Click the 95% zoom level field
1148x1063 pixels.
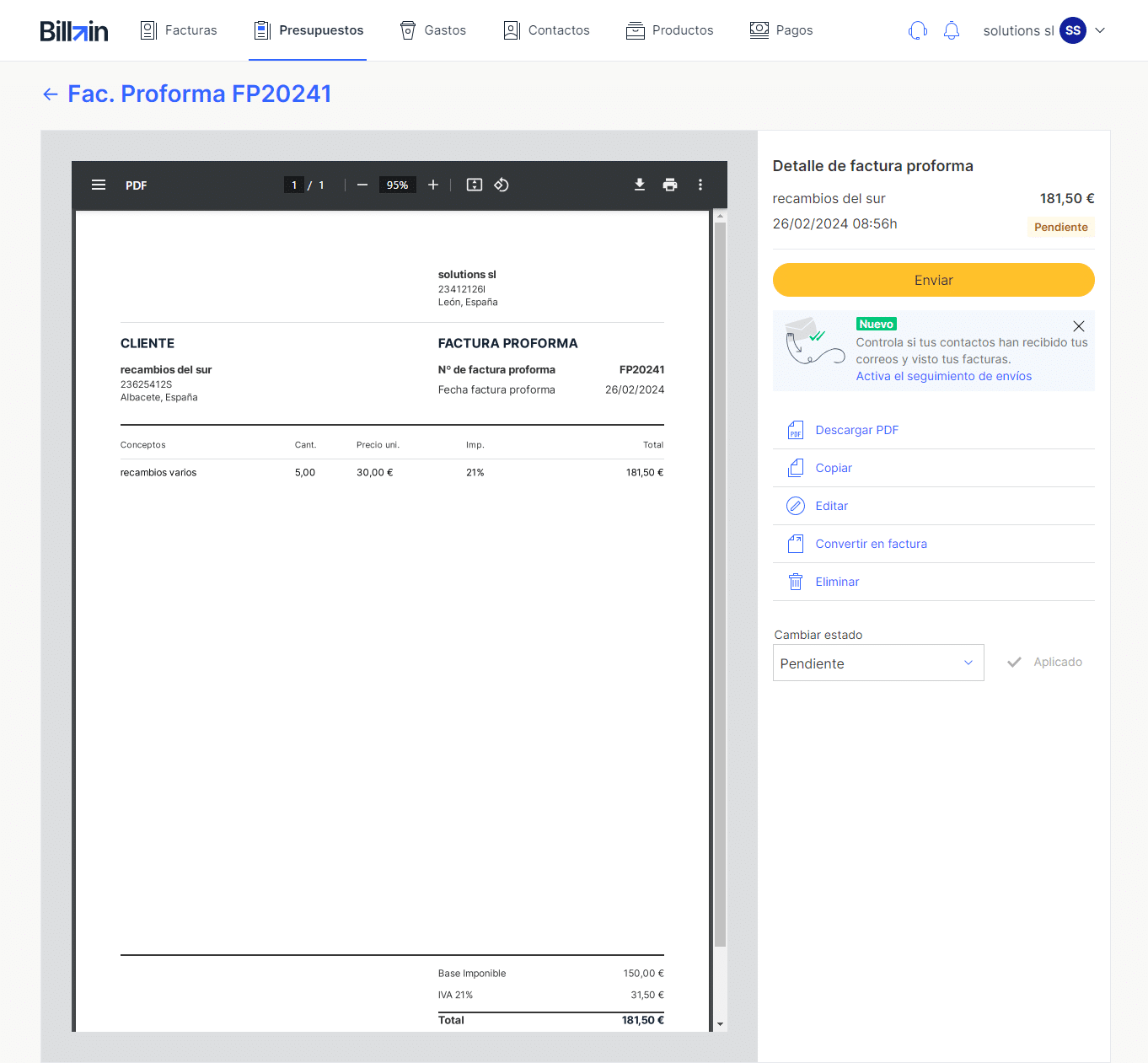pyautogui.click(x=397, y=185)
